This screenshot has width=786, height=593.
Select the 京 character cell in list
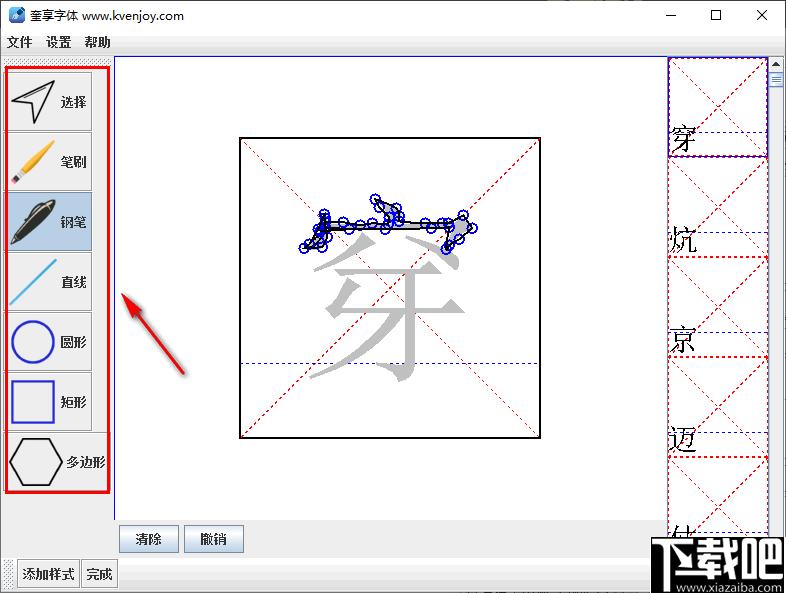click(718, 307)
